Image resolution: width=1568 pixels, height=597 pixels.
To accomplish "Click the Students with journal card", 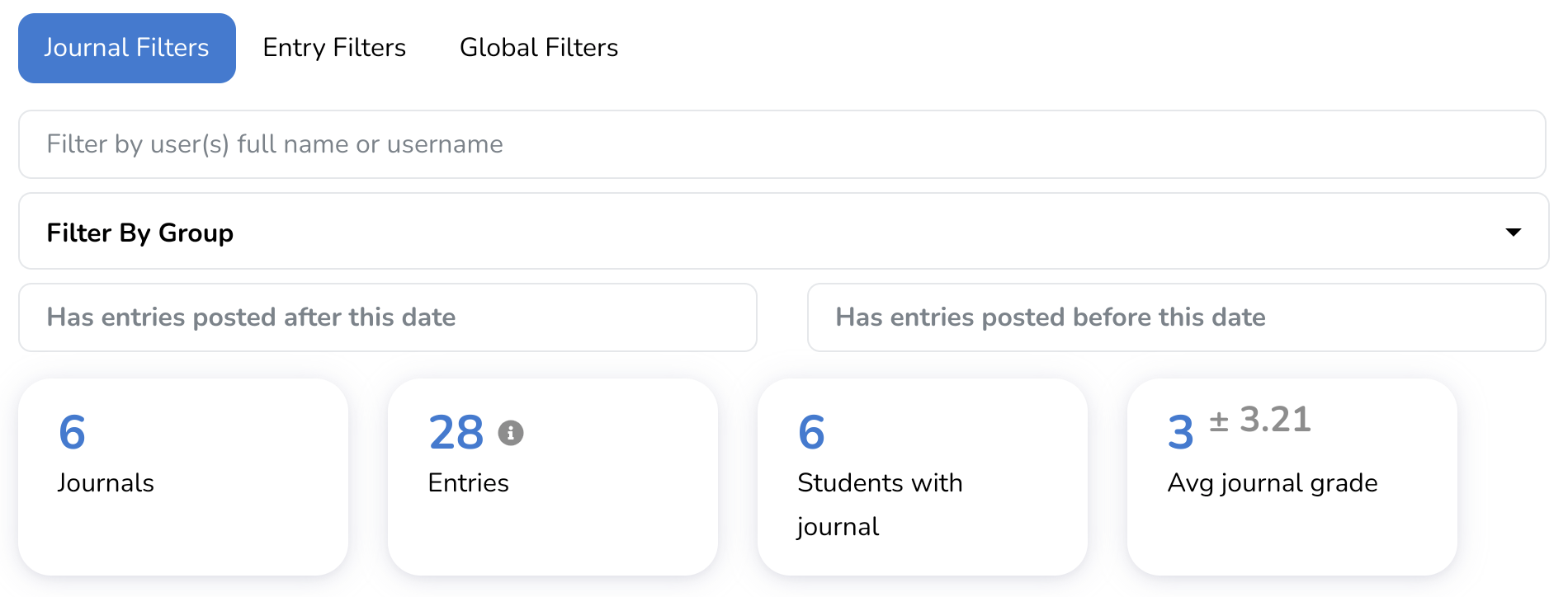I will pos(923,477).
